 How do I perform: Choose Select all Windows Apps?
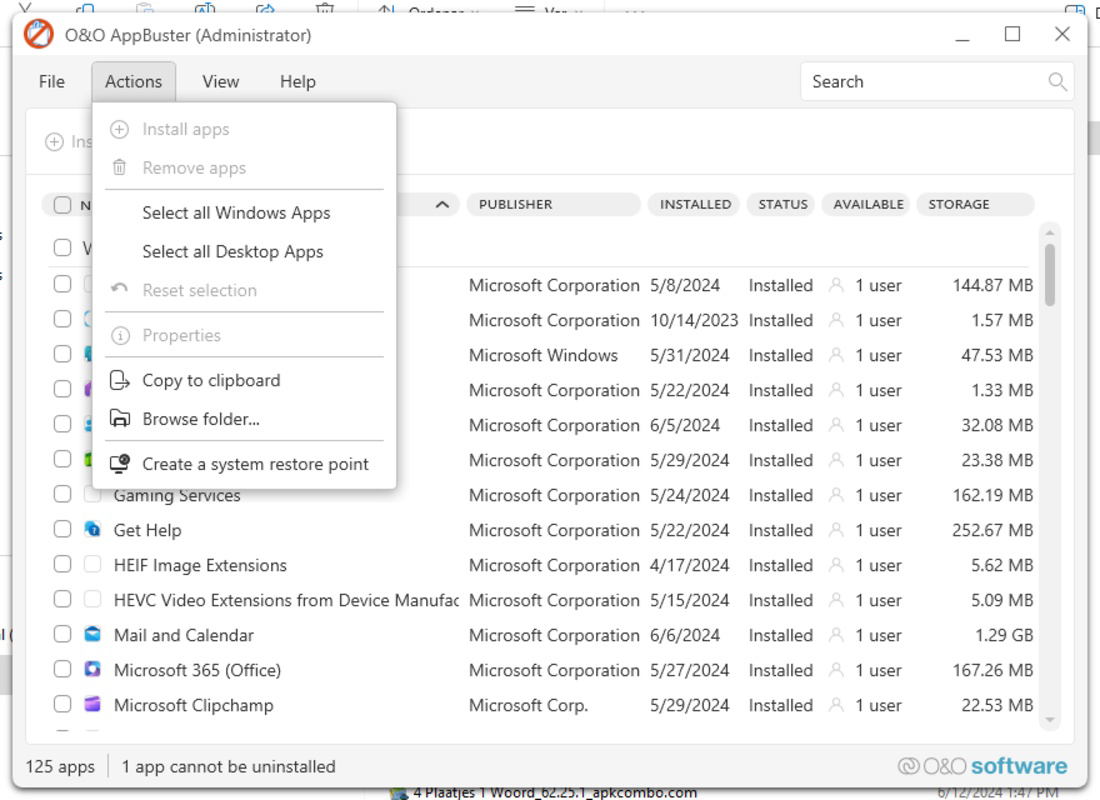point(236,213)
